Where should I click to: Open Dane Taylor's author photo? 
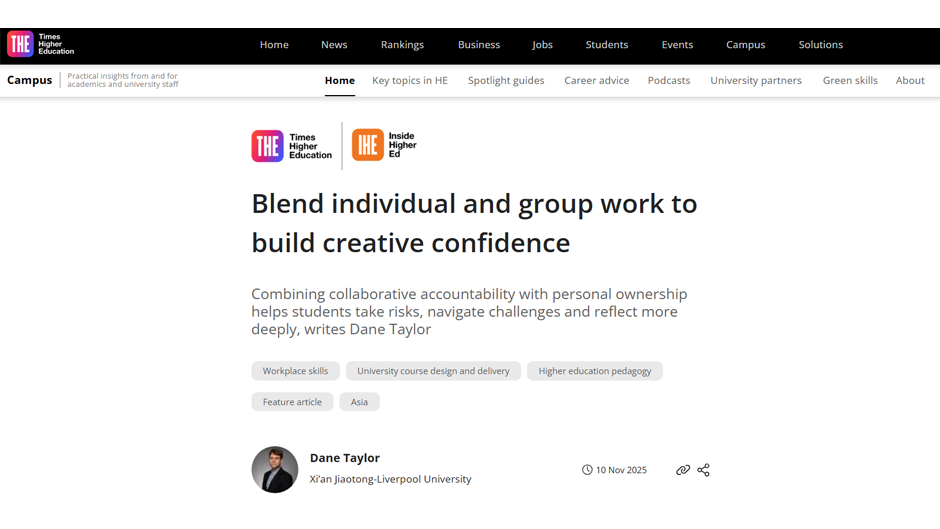(x=275, y=469)
